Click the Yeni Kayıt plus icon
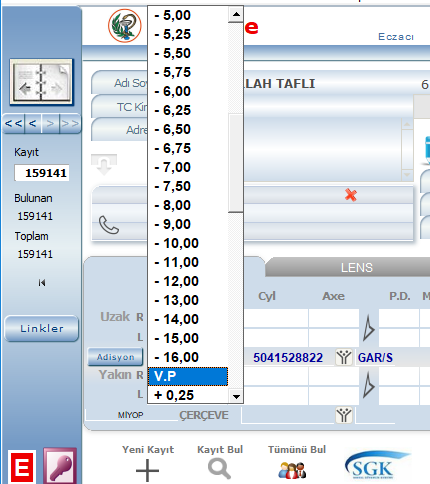This screenshot has height=484, width=430. pos(147,471)
